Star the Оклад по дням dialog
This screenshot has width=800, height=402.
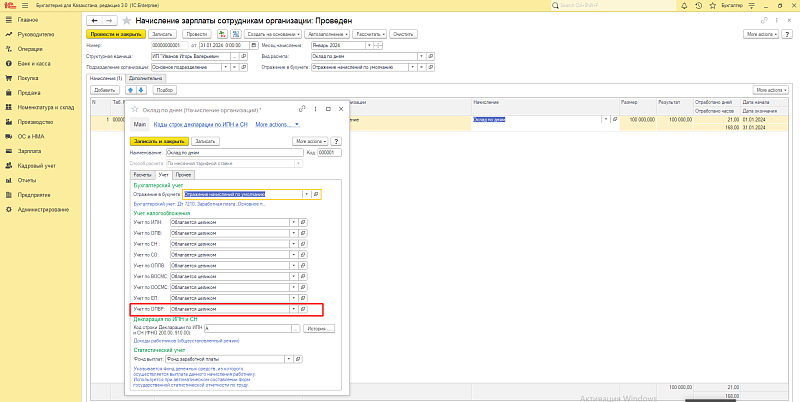tap(135, 108)
